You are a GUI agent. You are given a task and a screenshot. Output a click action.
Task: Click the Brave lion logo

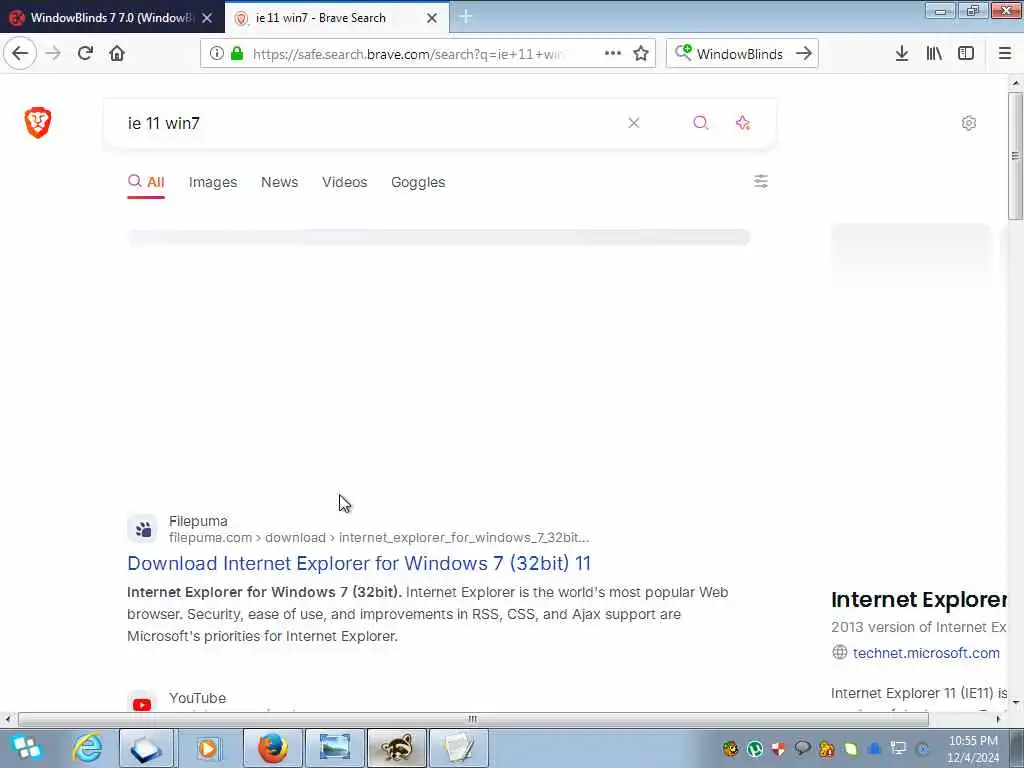pyautogui.click(x=38, y=122)
